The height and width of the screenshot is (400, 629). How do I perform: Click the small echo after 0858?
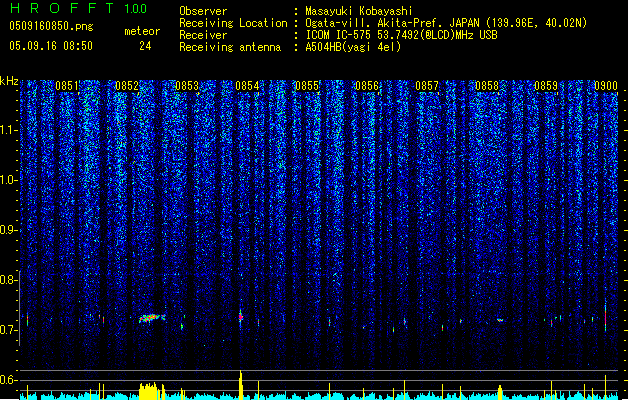tap(500, 320)
